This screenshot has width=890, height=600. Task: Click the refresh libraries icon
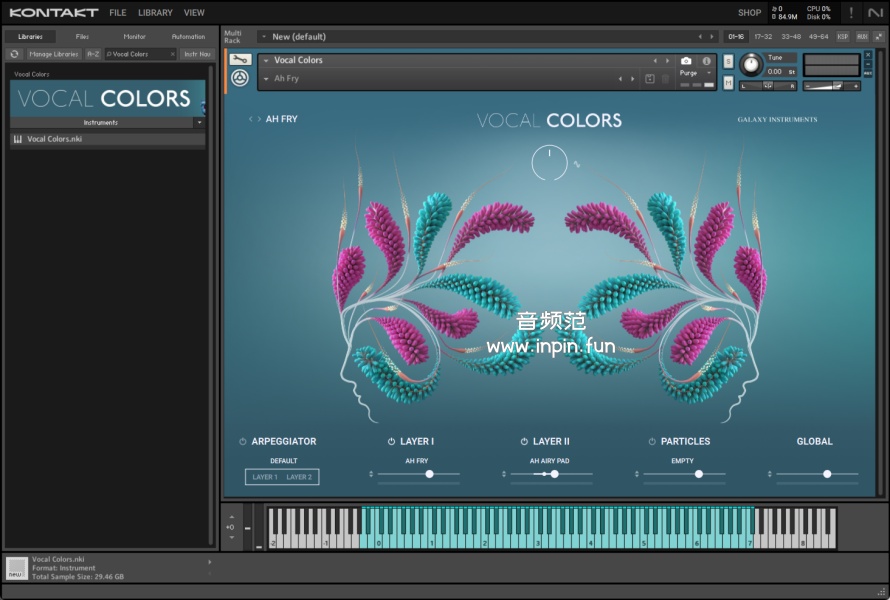pos(15,54)
